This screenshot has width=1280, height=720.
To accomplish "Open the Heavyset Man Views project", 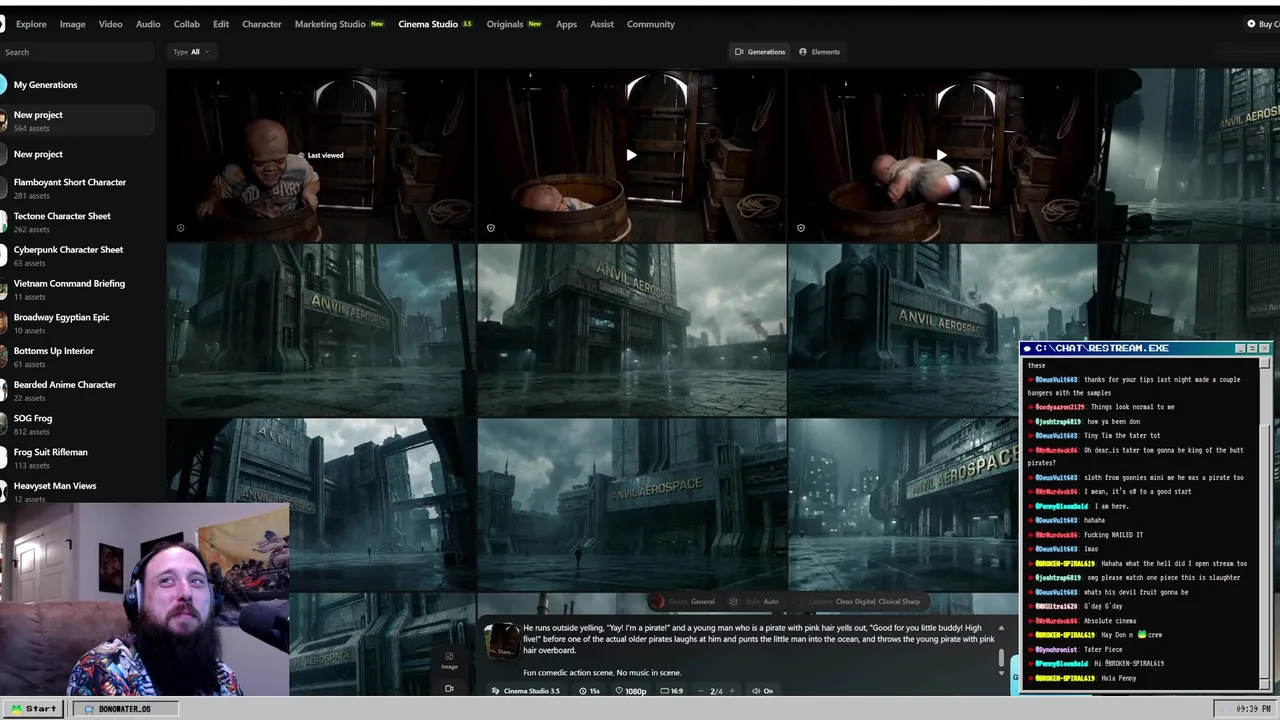I will [77, 491].
